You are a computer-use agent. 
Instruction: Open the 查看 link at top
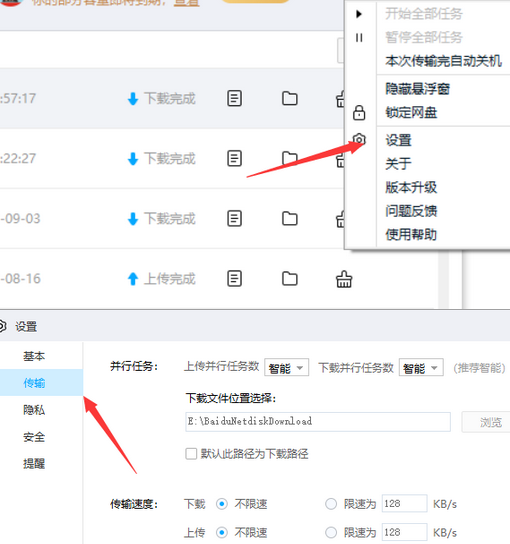[x=187, y=3]
